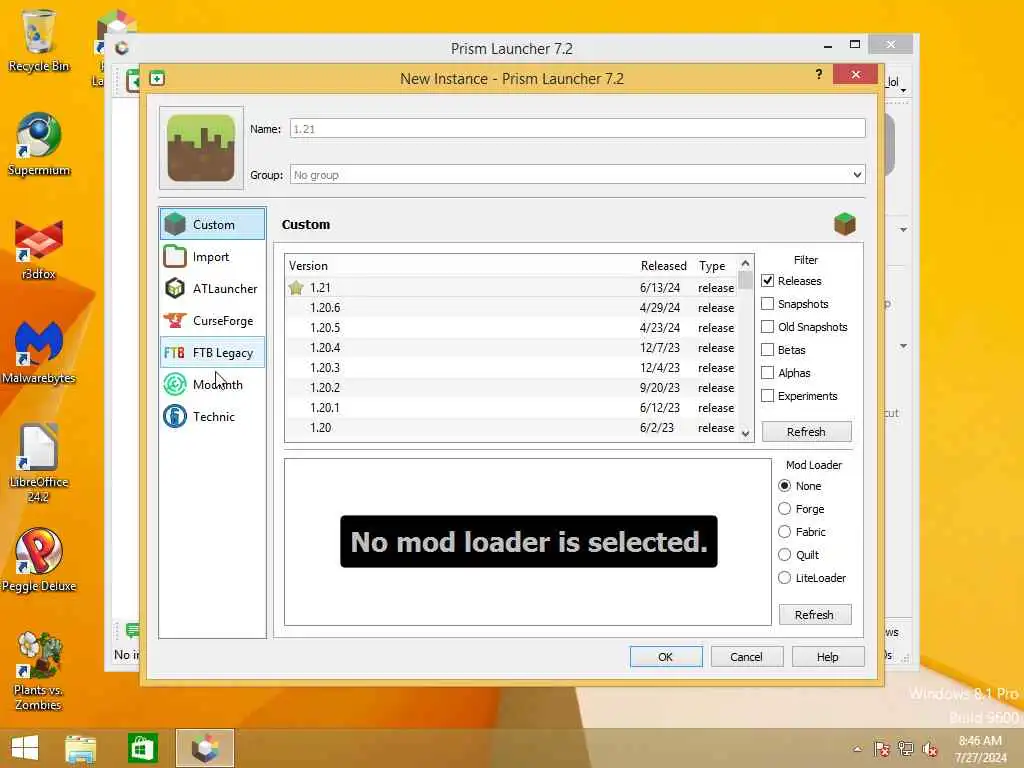The height and width of the screenshot is (768, 1024).
Task: Click the Action Center flag tray icon
Action: 882,749
